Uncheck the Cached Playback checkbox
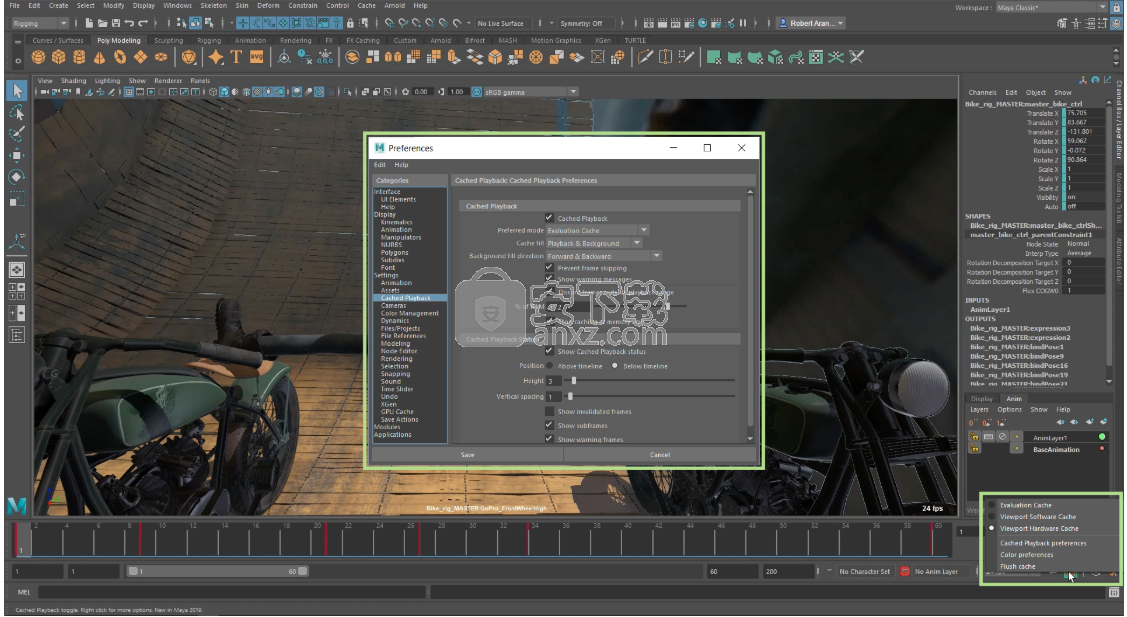 [x=549, y=217]
